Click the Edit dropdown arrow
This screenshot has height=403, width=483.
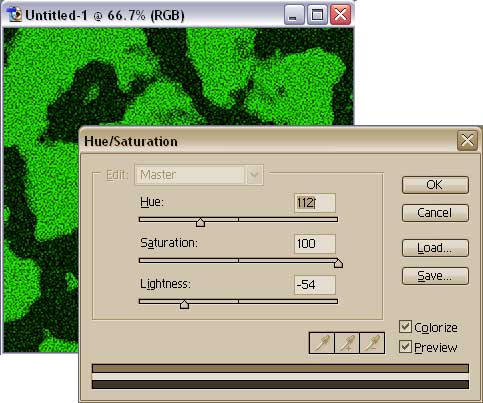click(254, 175)
